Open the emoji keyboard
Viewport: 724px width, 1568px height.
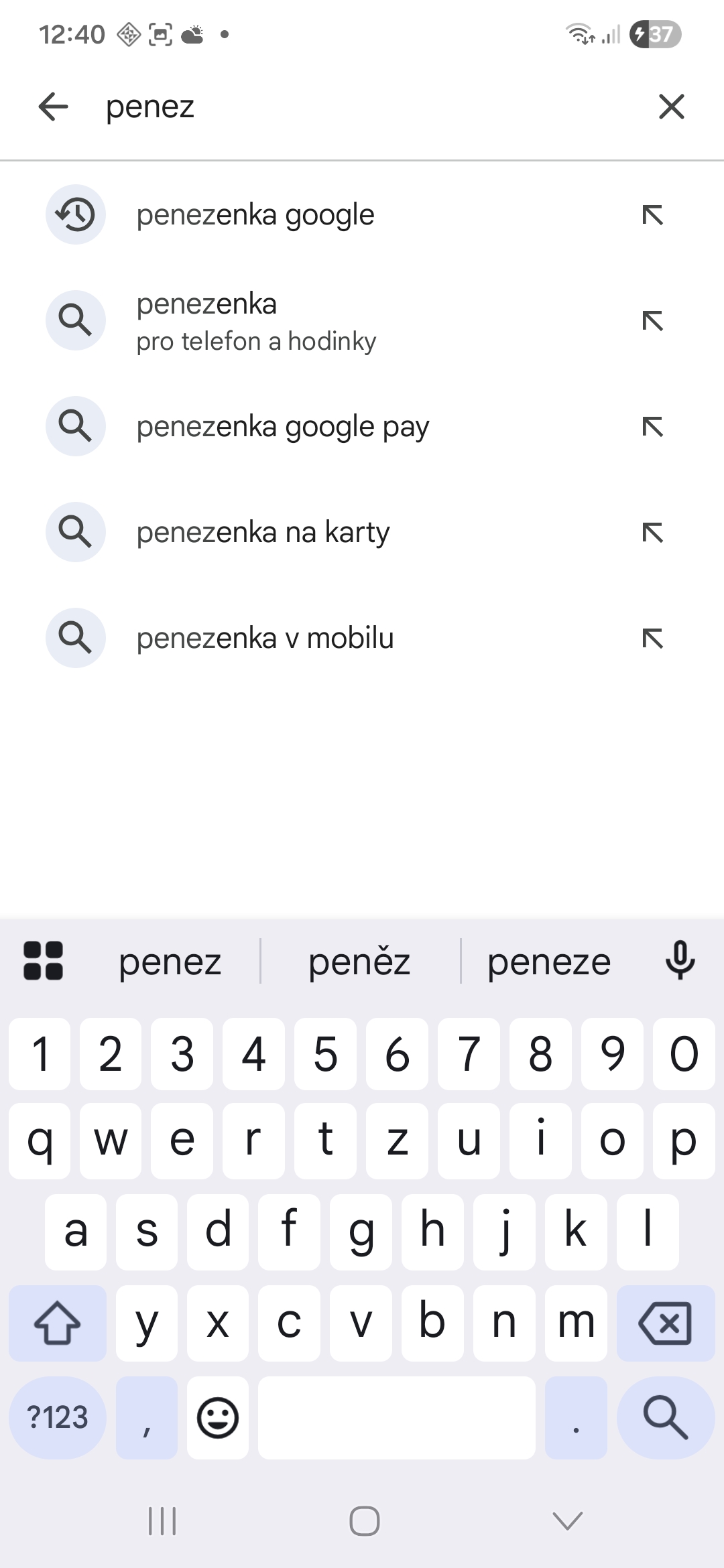tap(217, 1417)
